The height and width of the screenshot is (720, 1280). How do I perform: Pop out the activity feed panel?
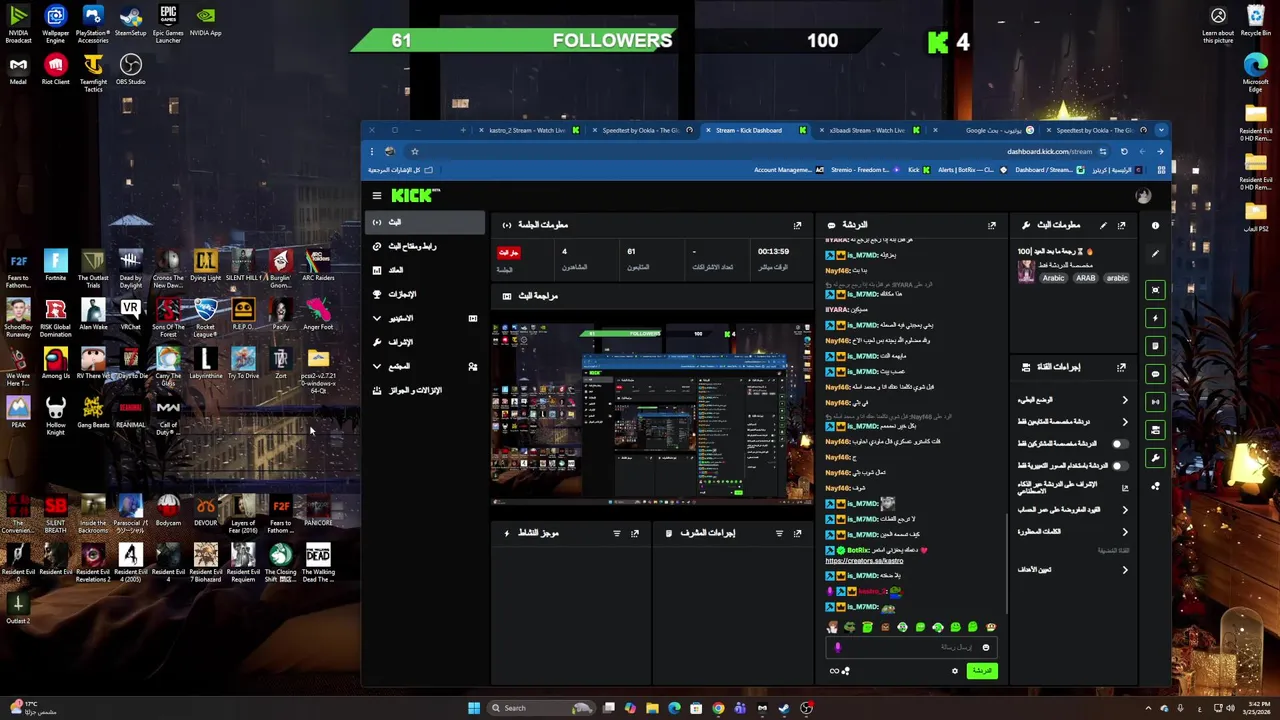634,533
